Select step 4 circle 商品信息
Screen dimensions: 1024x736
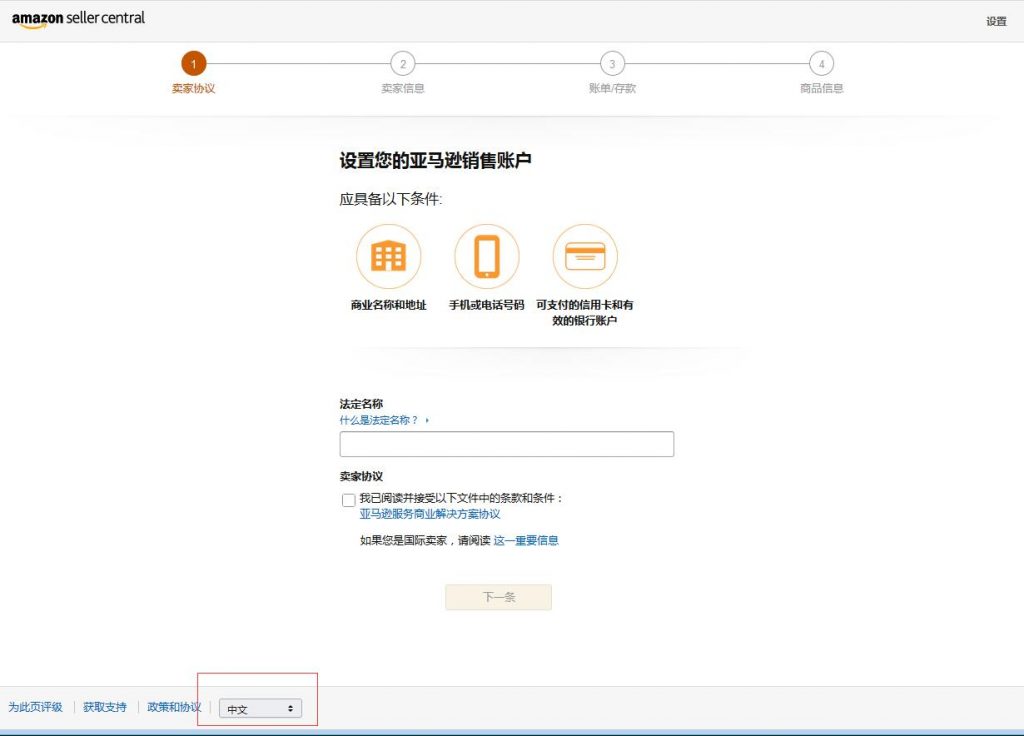(x=821, y=64)
